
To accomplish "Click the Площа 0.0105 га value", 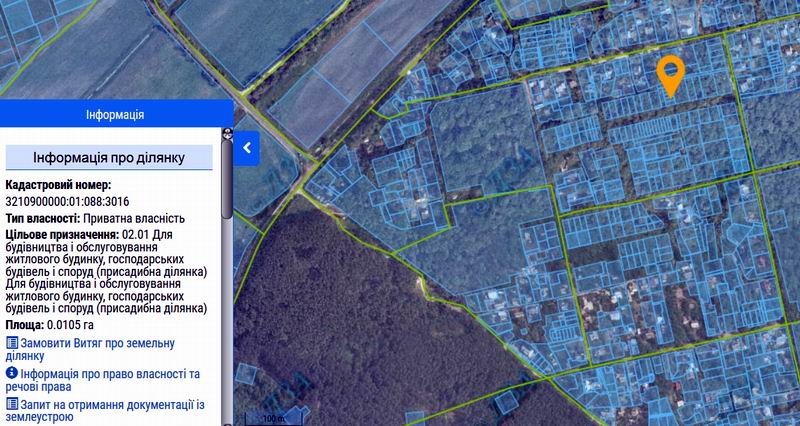I will (70, 325).
